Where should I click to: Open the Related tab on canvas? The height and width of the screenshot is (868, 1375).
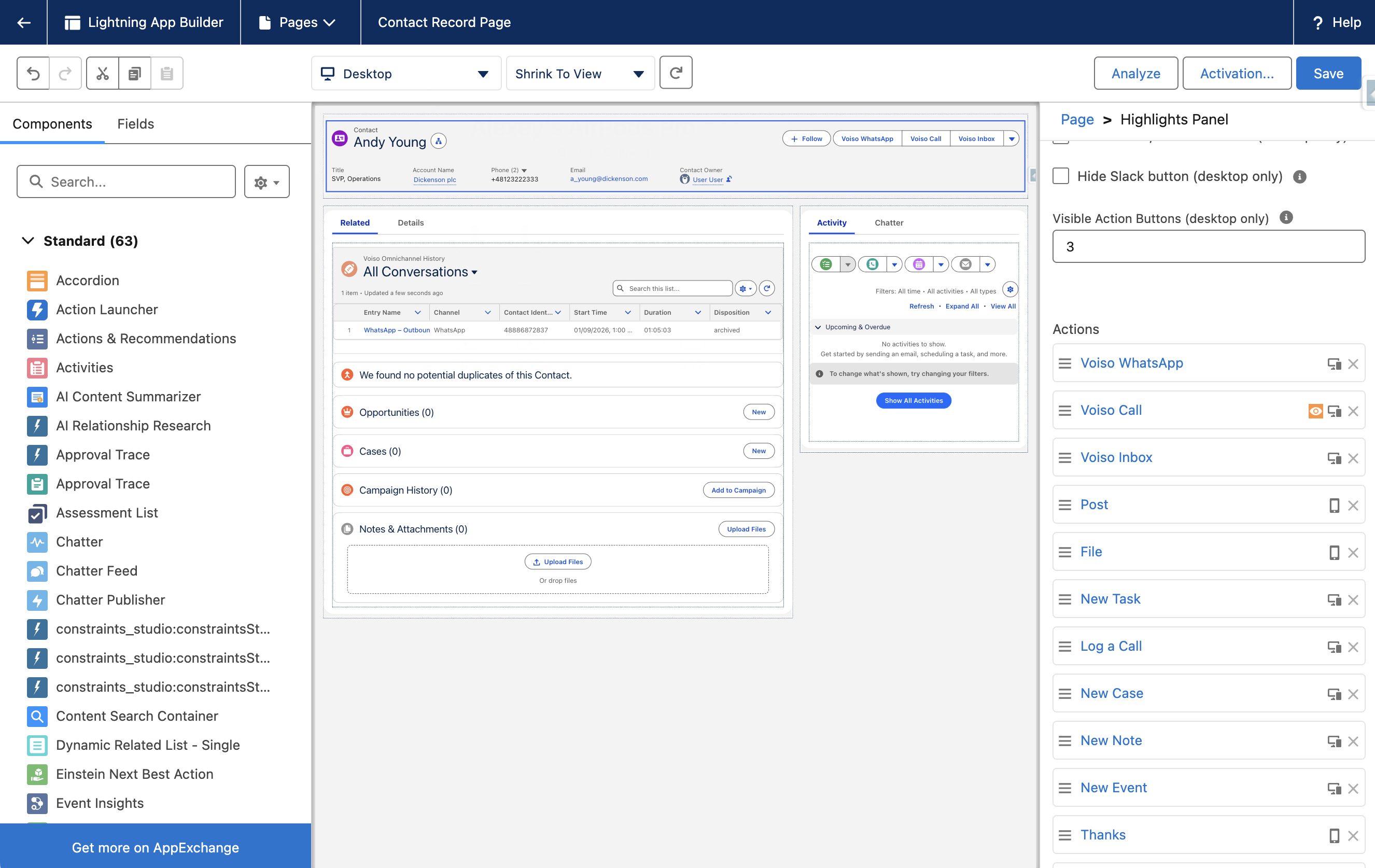[x=355, y=223]
